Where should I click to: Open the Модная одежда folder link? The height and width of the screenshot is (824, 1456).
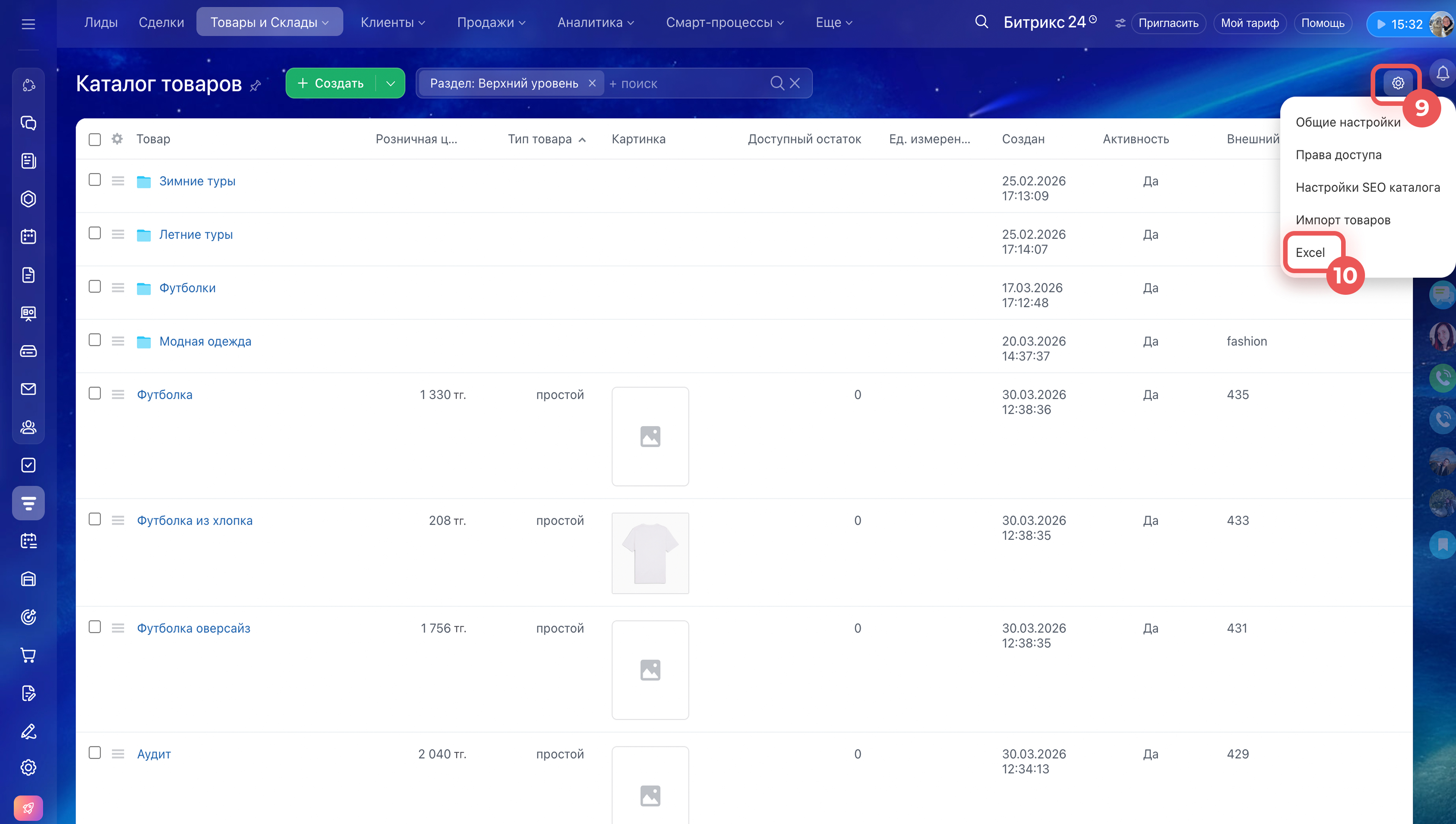(x=205, y=341)
